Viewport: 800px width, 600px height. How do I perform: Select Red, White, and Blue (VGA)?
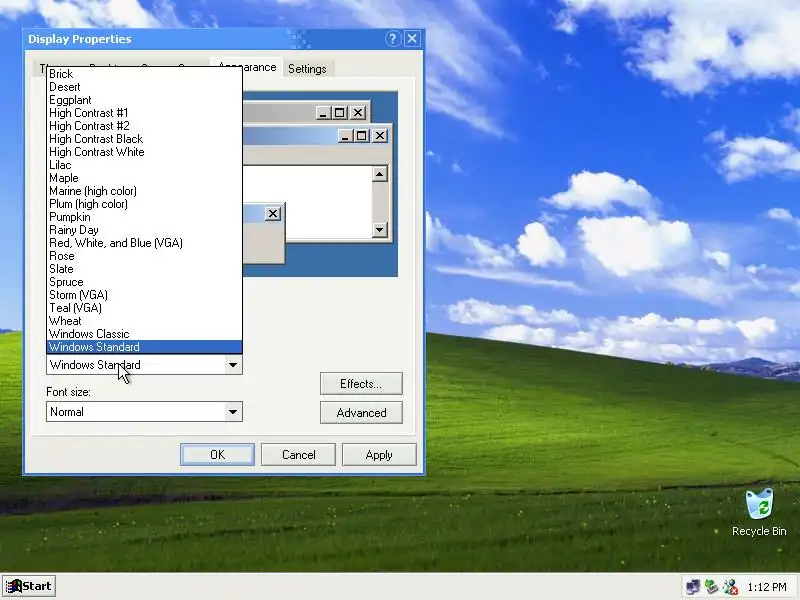click(x=144, y=243)
